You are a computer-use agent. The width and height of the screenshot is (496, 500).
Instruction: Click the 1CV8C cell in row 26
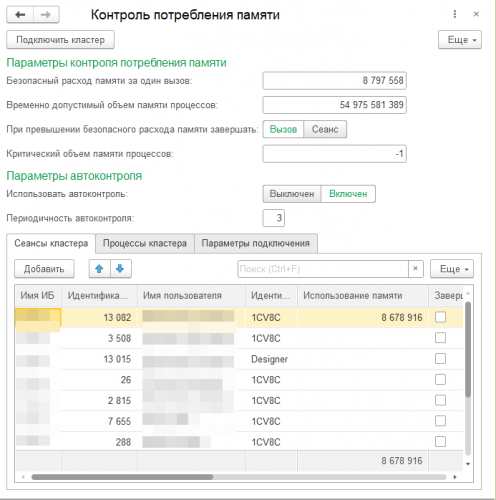271,380
